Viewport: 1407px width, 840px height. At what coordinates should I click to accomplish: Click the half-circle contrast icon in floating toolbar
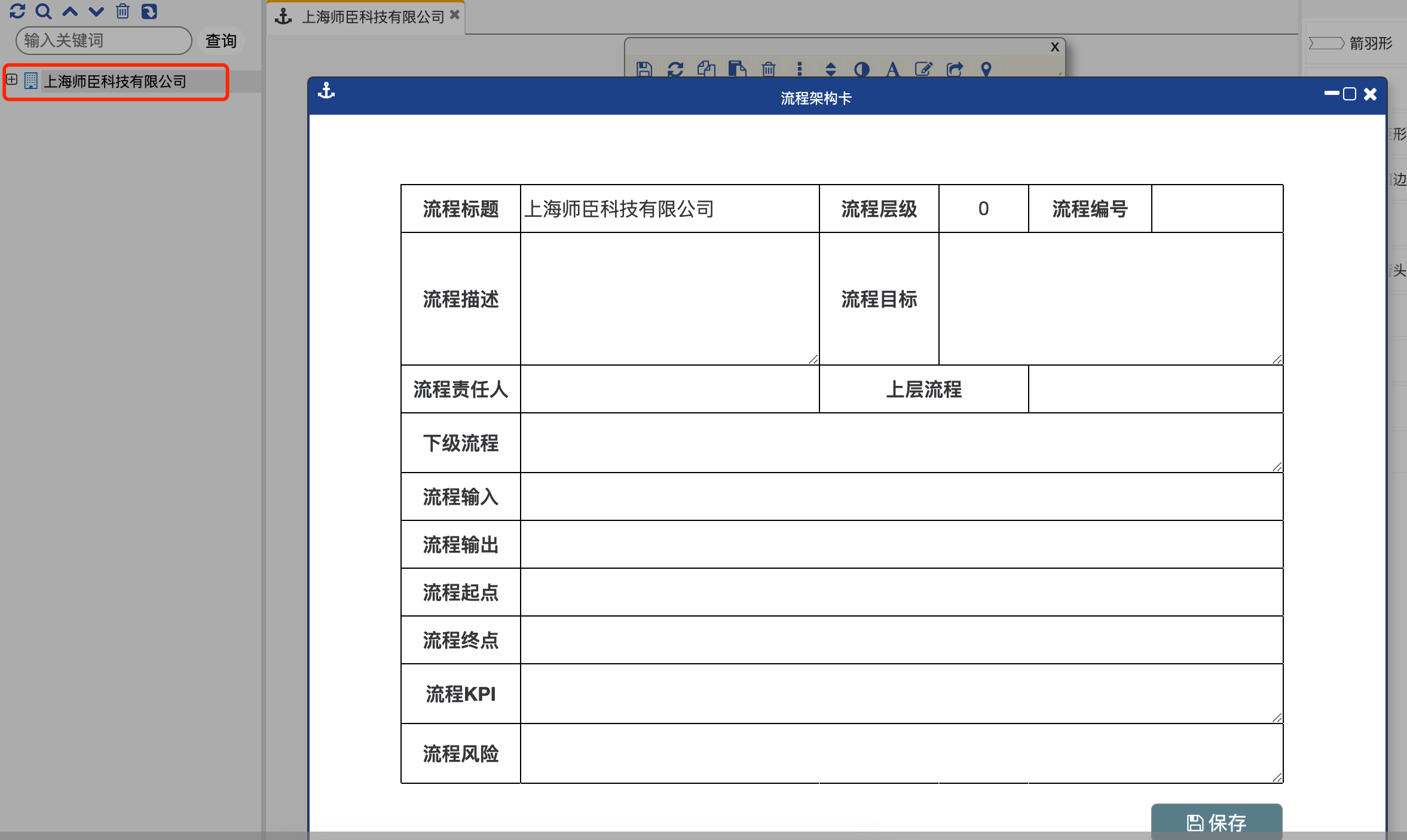tap(861, 69)
